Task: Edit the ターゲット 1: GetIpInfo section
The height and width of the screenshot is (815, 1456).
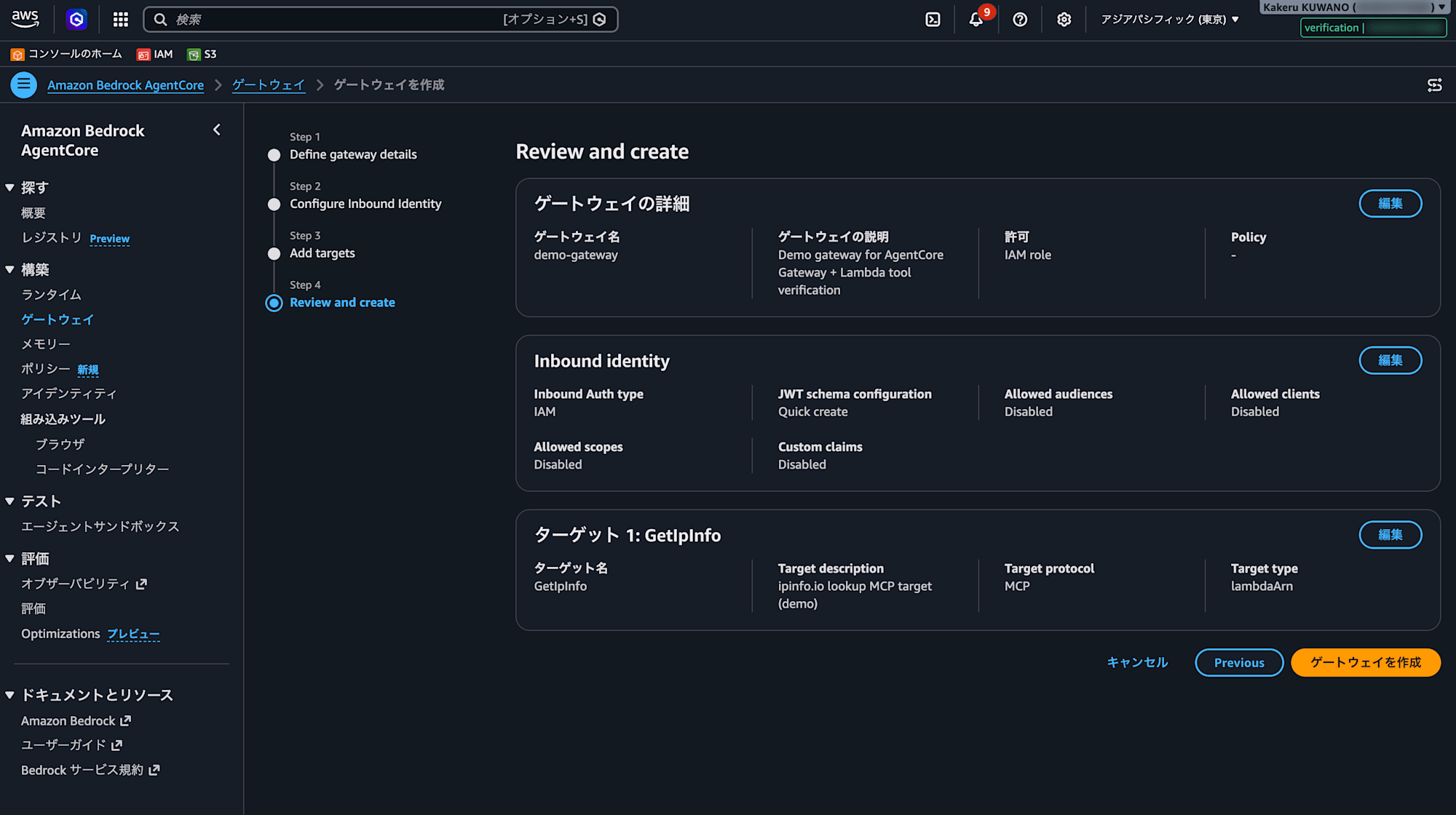Action: pos(1390,535)
